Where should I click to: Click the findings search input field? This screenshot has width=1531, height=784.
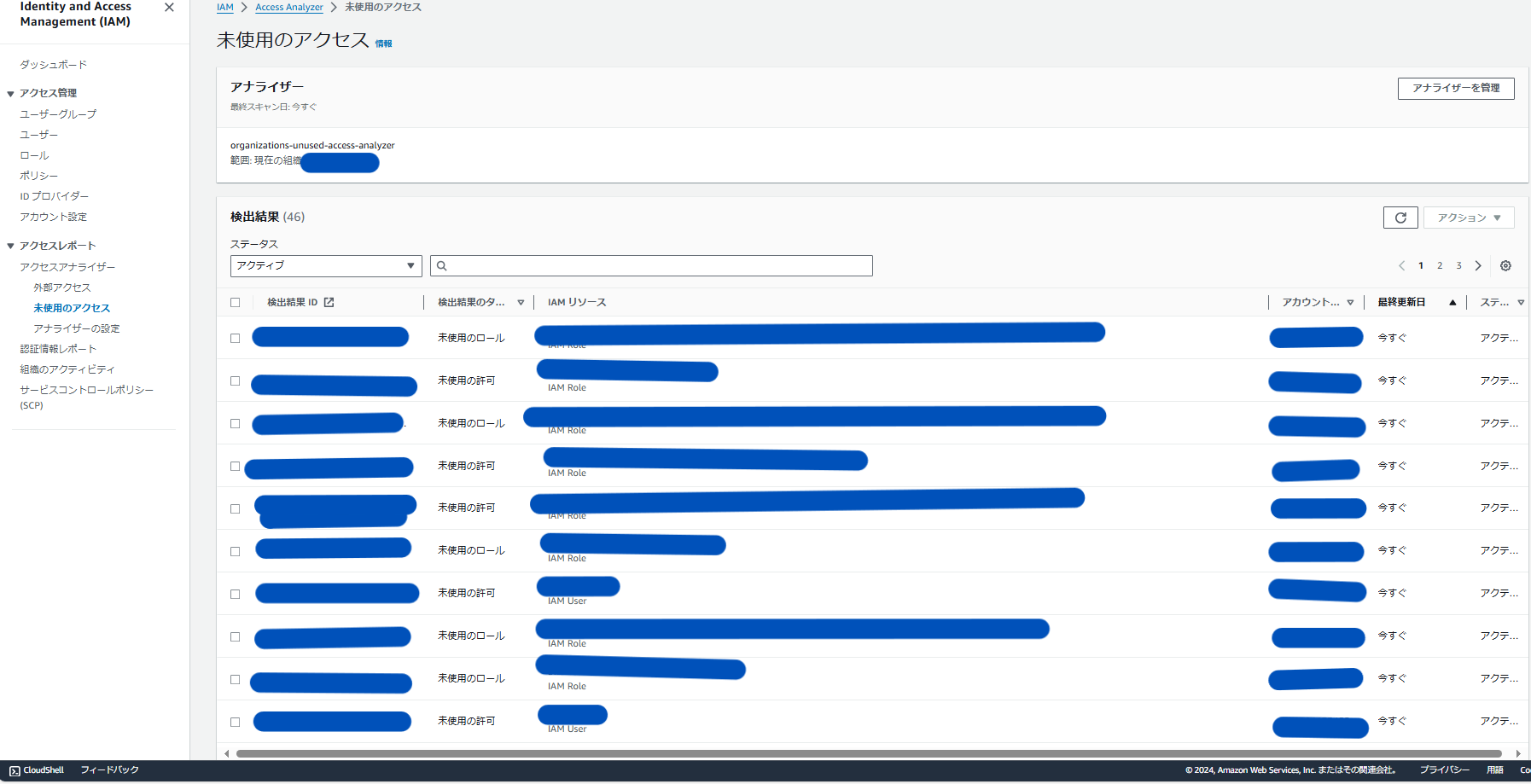pyautogui.click(x=651, y=265)
